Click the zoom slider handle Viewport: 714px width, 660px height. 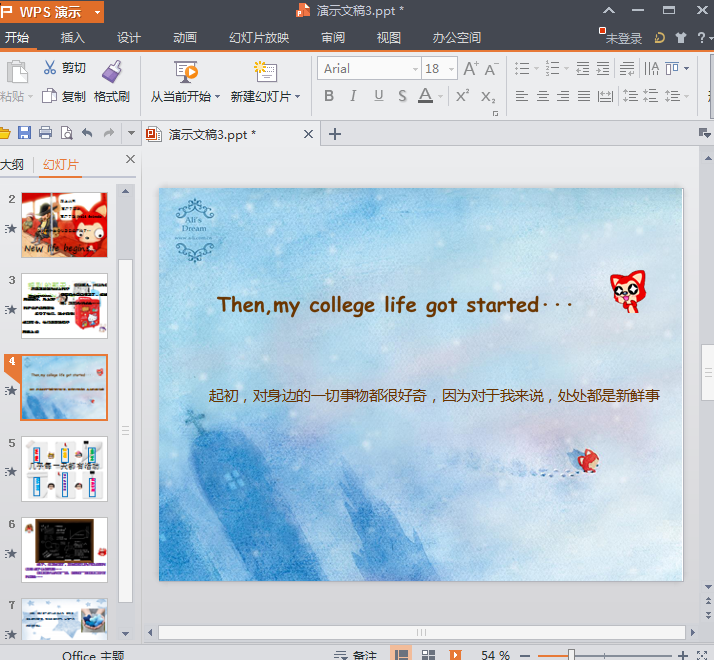571,655
